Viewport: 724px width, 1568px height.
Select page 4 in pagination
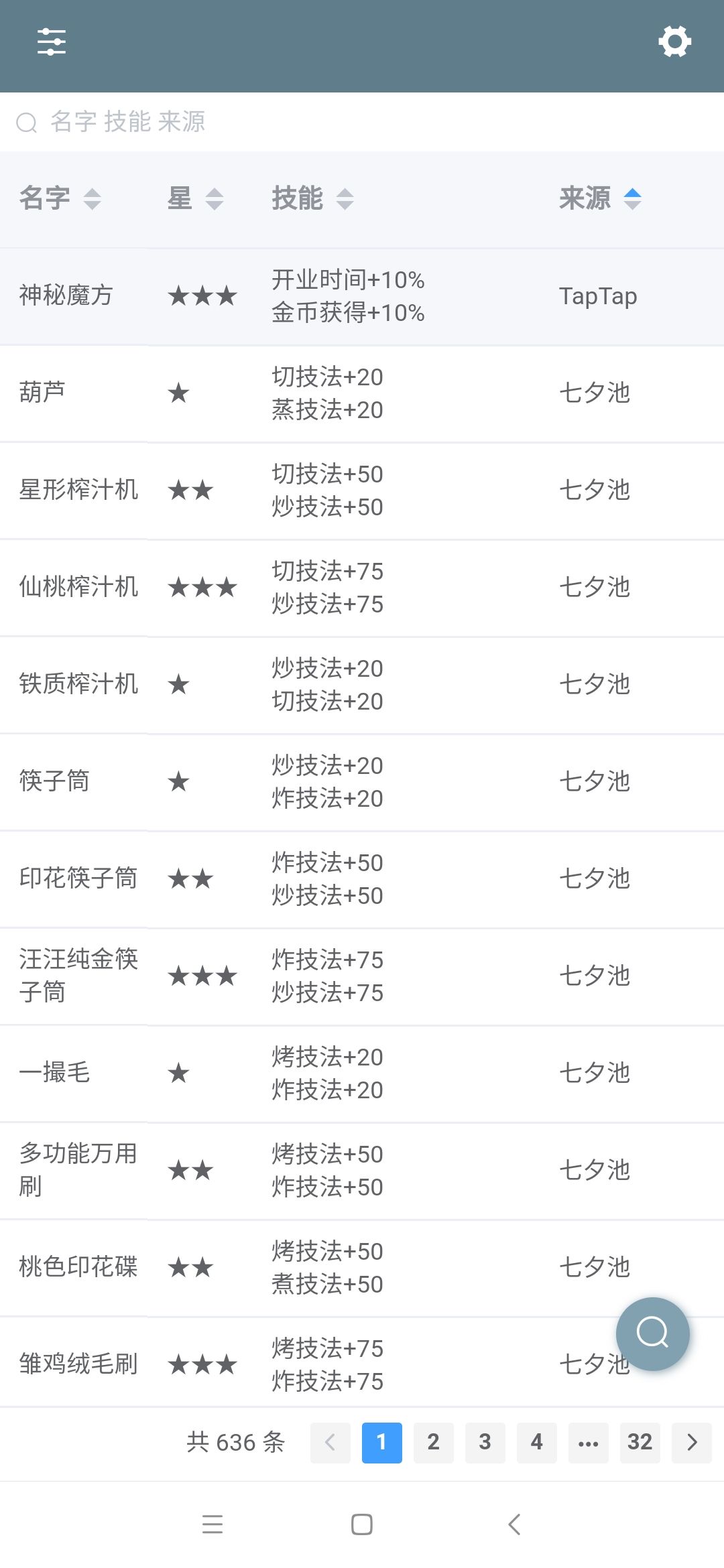pos(536,1442)
